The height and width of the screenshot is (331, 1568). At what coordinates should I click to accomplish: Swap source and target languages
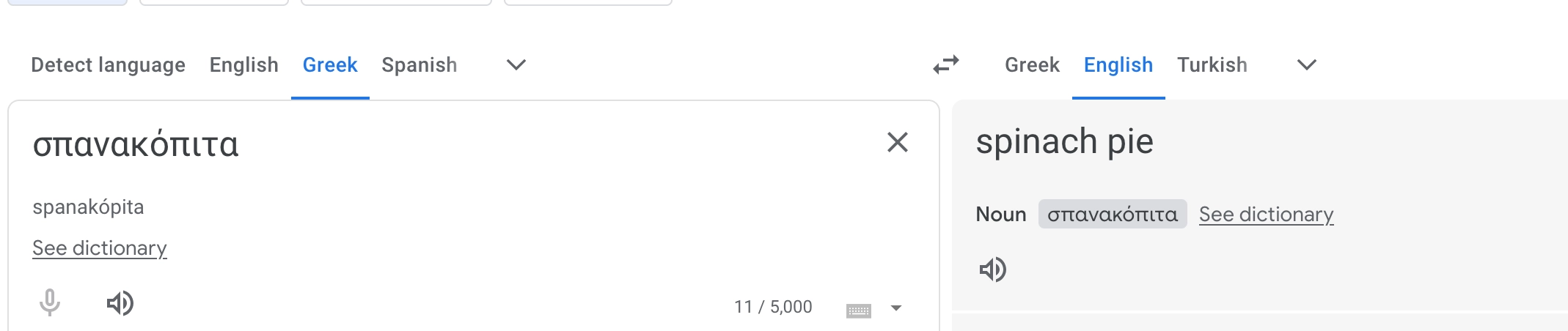(x=946, y=65)
